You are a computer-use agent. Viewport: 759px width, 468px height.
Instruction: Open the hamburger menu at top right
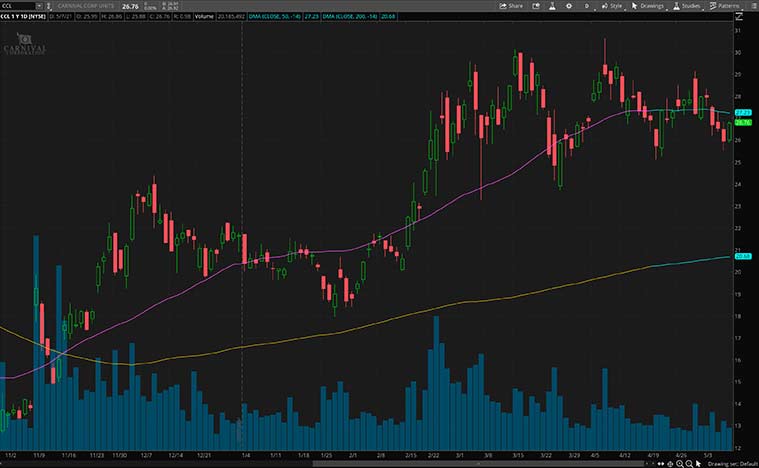pos(751,5)
